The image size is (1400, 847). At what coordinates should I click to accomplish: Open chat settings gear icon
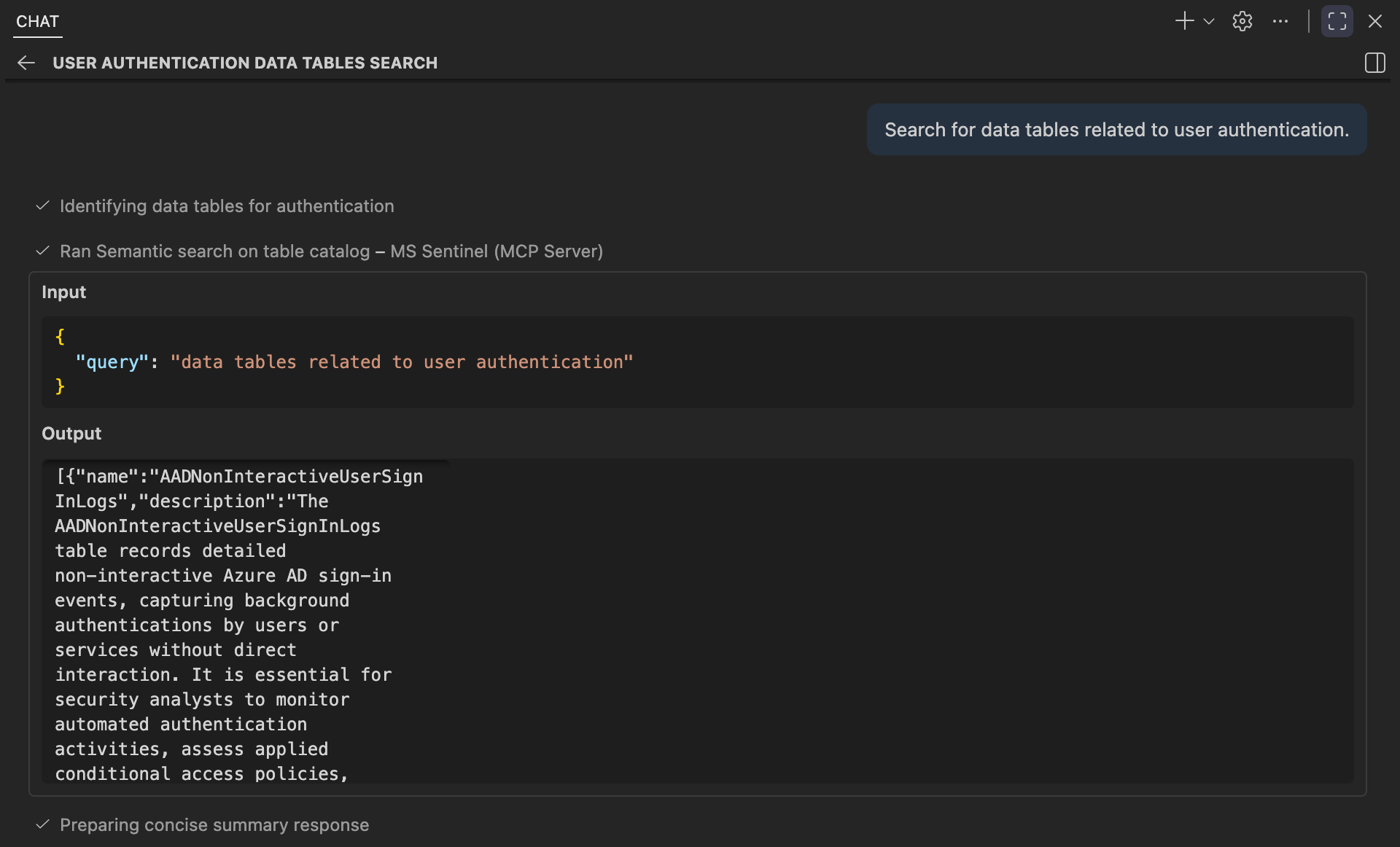click(x=1242, y=21)
